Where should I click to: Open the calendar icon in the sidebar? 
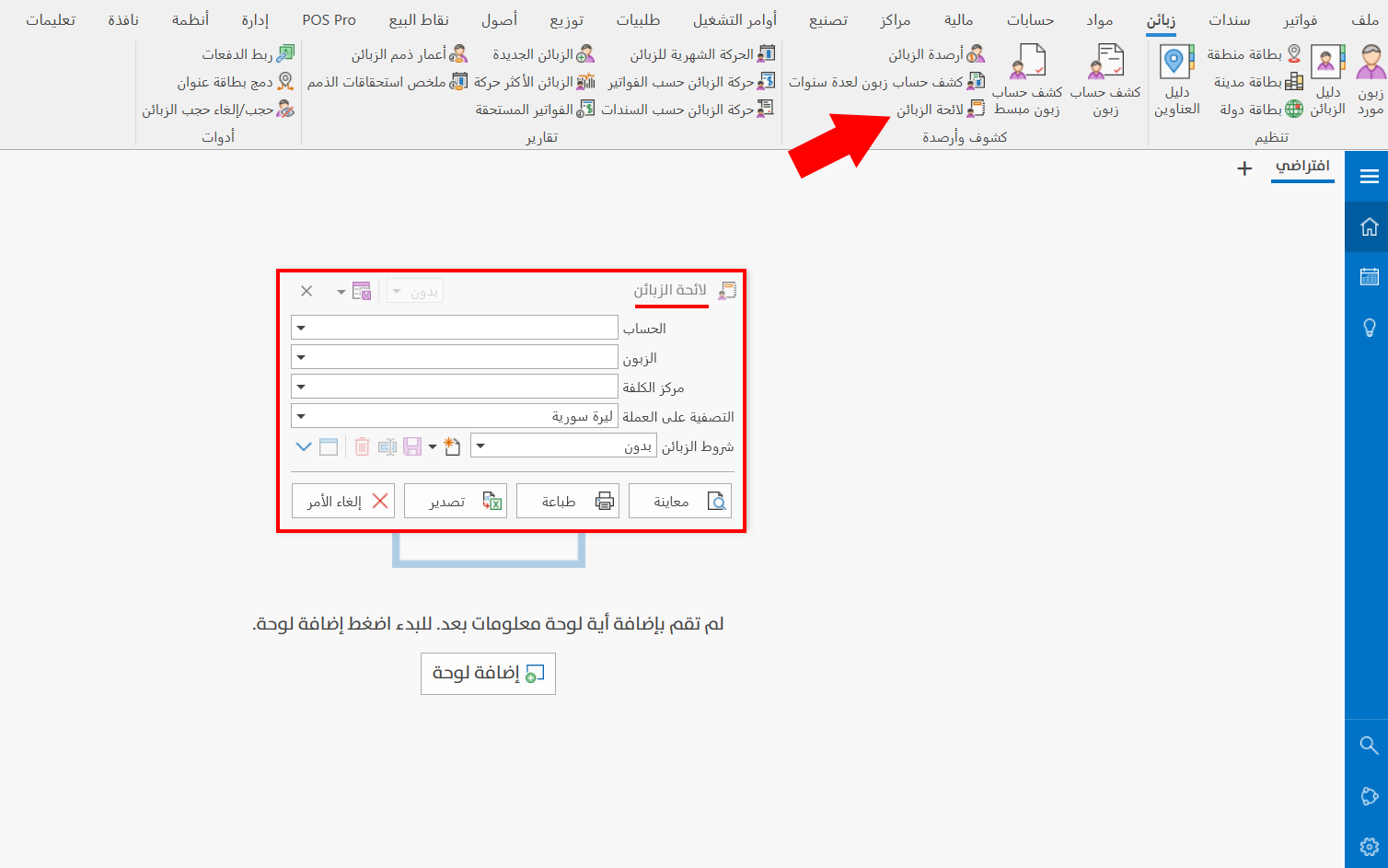(x=1369, y=275)
